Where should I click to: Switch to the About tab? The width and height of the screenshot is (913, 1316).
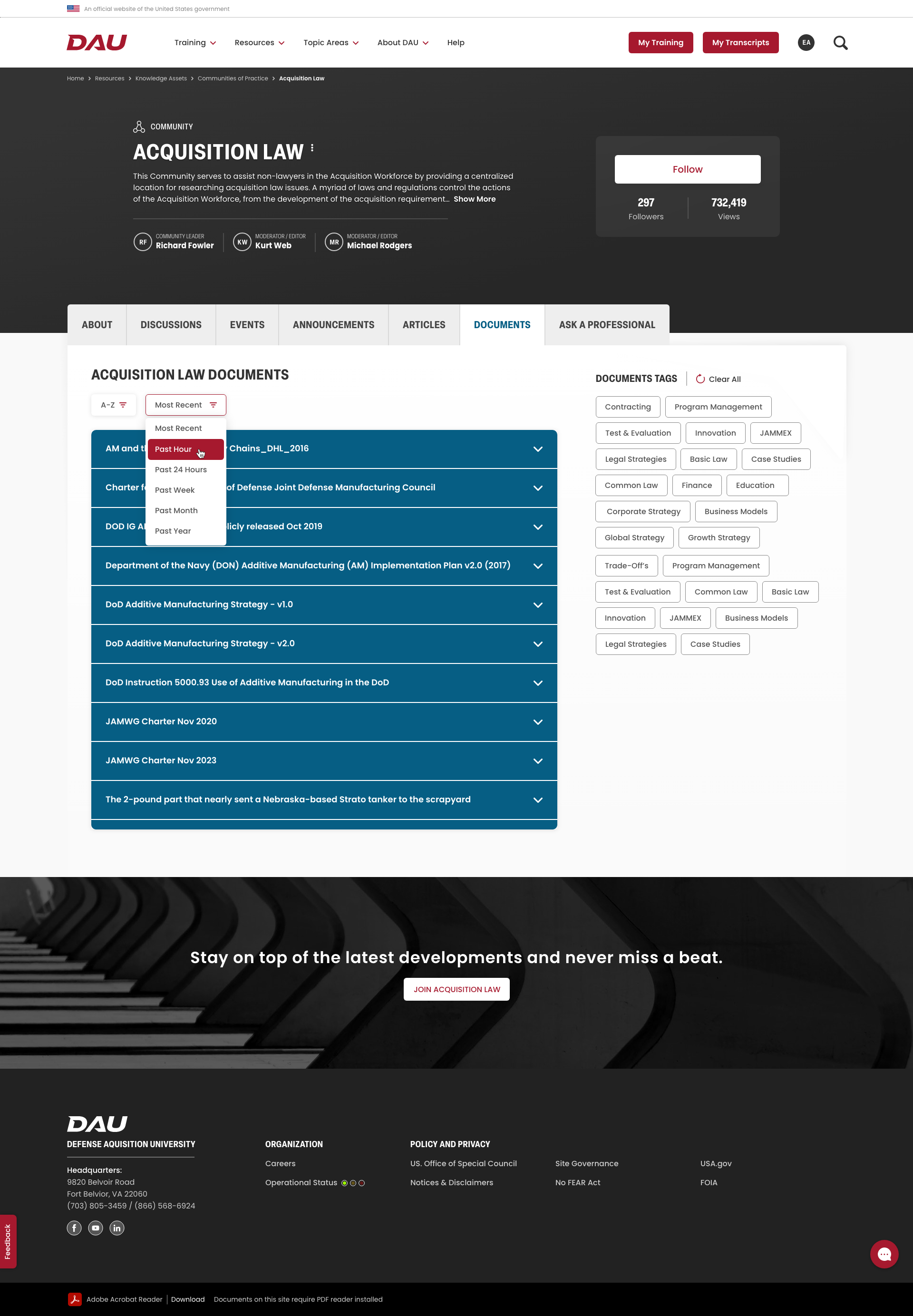click(x=97, y=324)
